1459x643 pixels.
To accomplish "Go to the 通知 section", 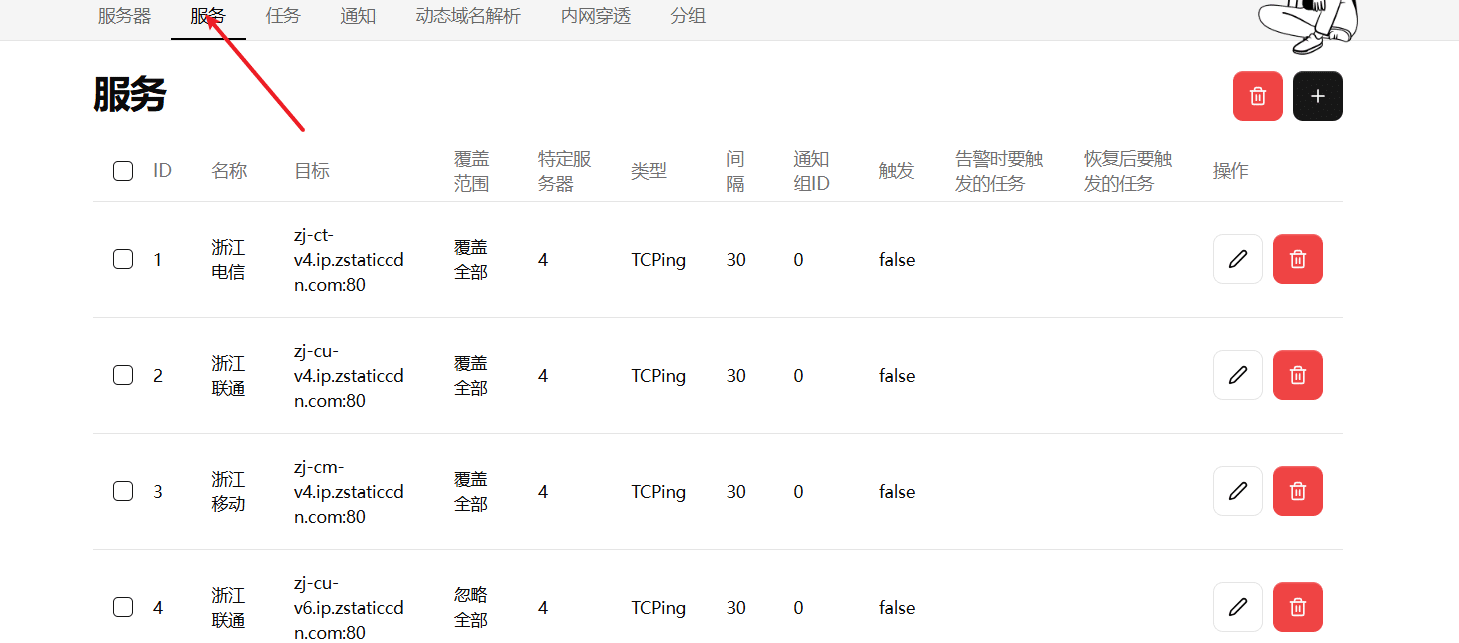I will tap(357, 16).
